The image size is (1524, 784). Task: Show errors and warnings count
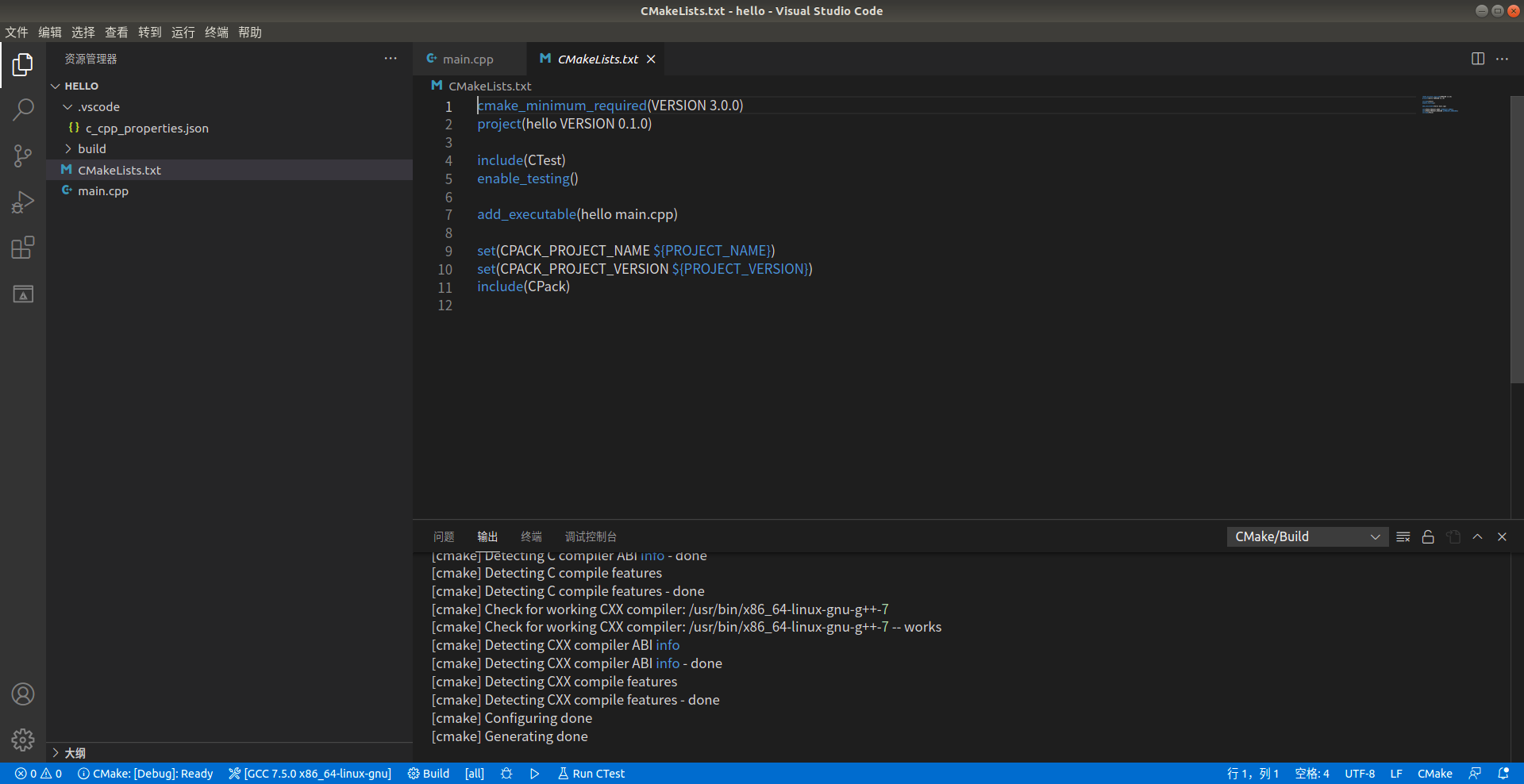(x=38, y=774)
